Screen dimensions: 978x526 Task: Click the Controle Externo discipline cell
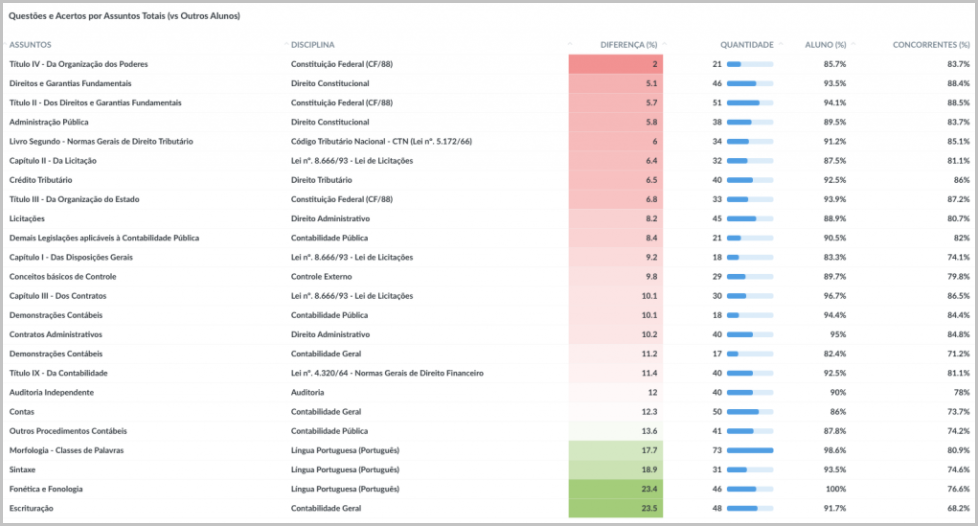tap(321, 277)
